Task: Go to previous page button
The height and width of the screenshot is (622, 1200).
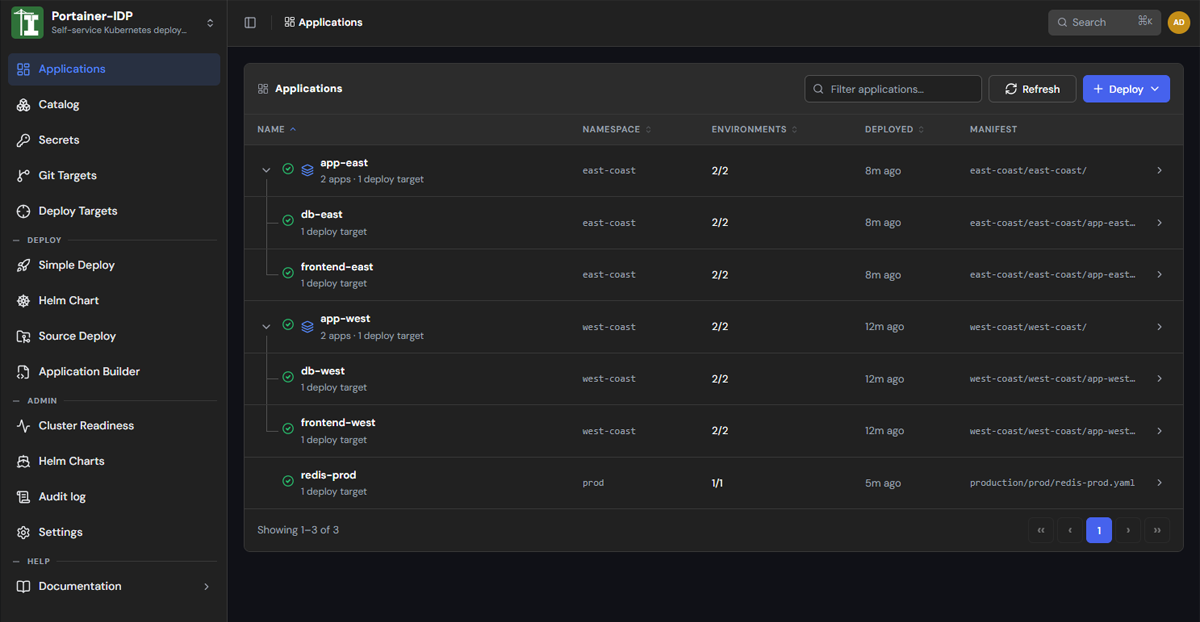Action: coord(1070,530)
